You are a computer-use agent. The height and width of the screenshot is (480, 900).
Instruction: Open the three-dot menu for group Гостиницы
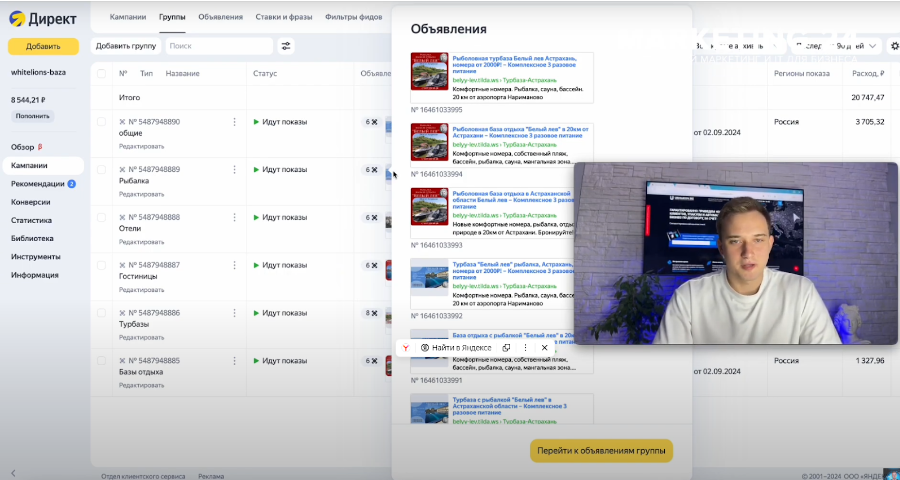pyautogui.click(x=234, y=265)
